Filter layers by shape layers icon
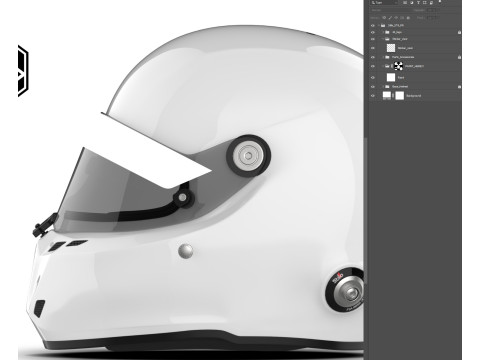480x360 pixels. point(425,3)
